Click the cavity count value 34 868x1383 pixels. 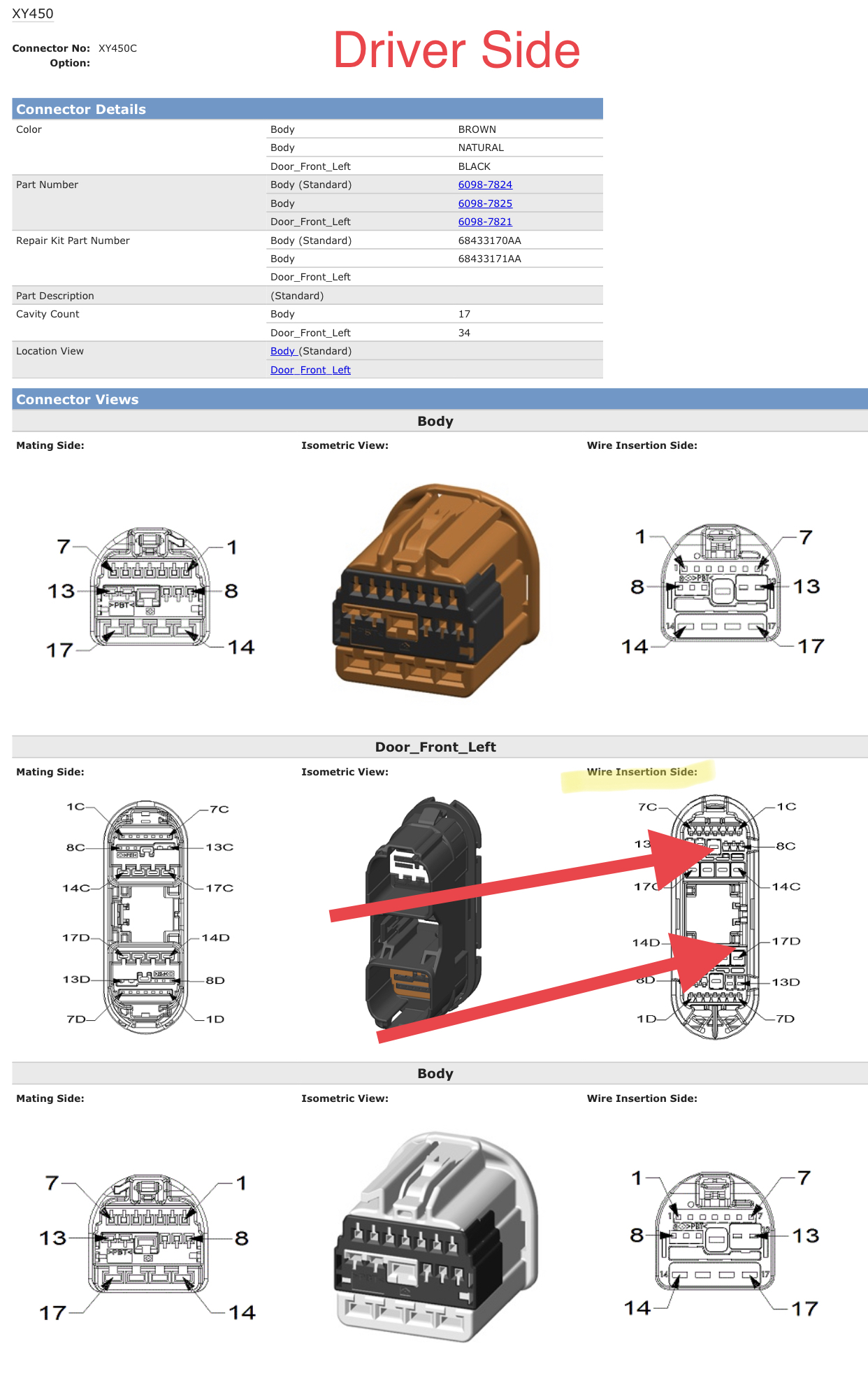coord(464,333)
